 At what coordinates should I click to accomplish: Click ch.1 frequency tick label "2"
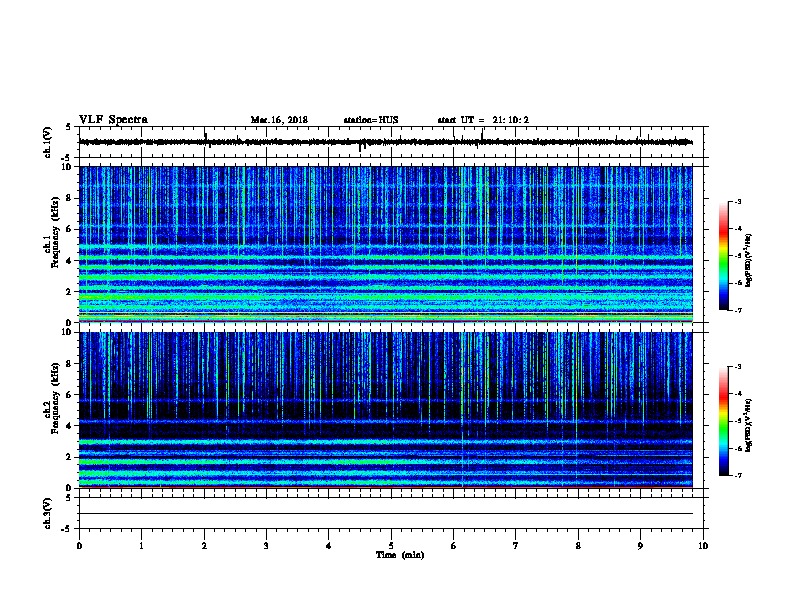[x=69, y=291]
